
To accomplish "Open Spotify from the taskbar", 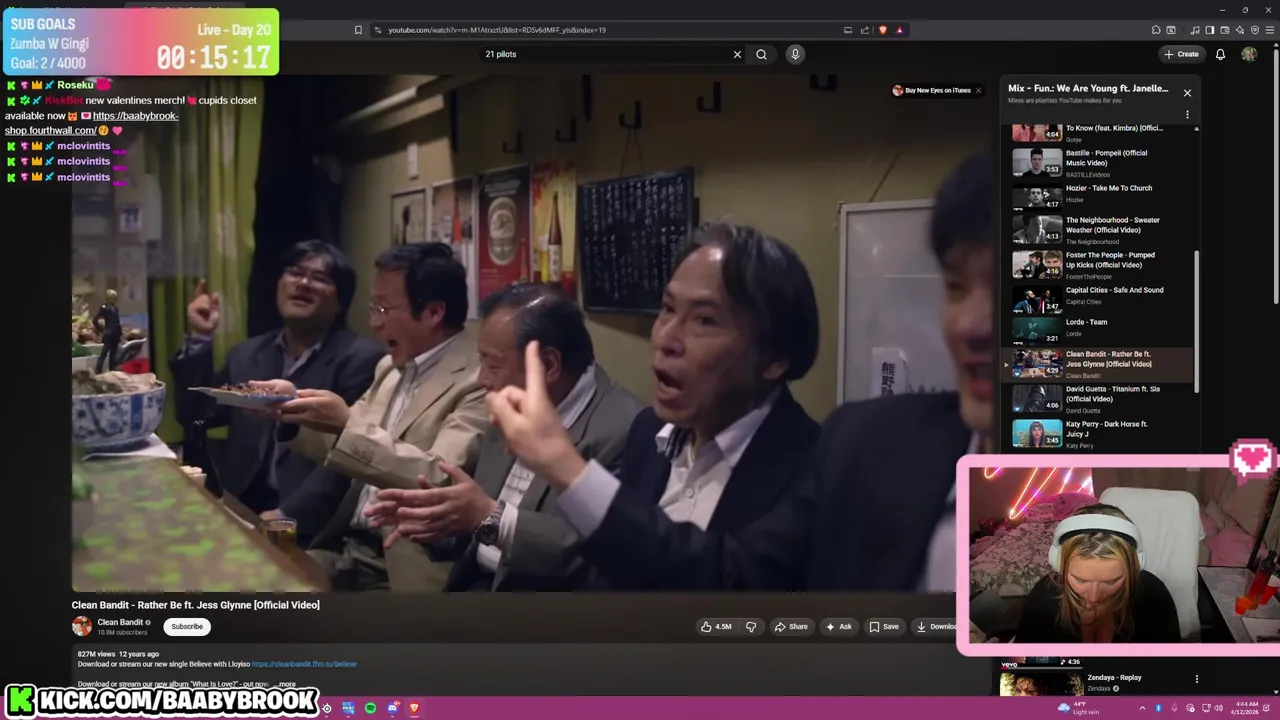I will point(370,708).
